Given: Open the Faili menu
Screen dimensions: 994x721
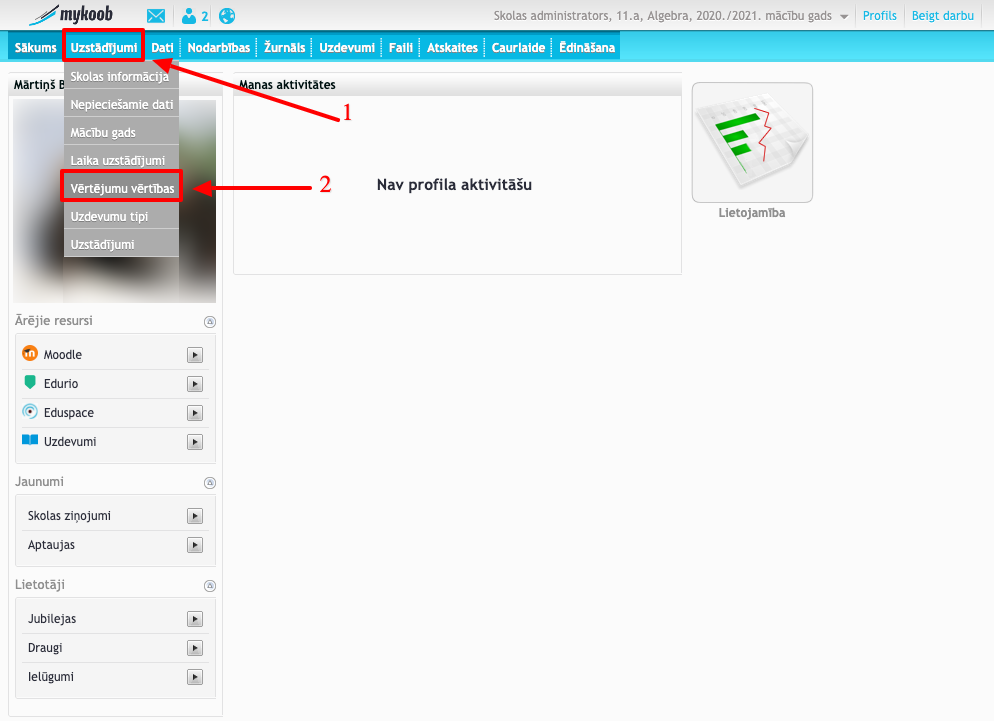Looking at the screenshot, I should point(401,48).
